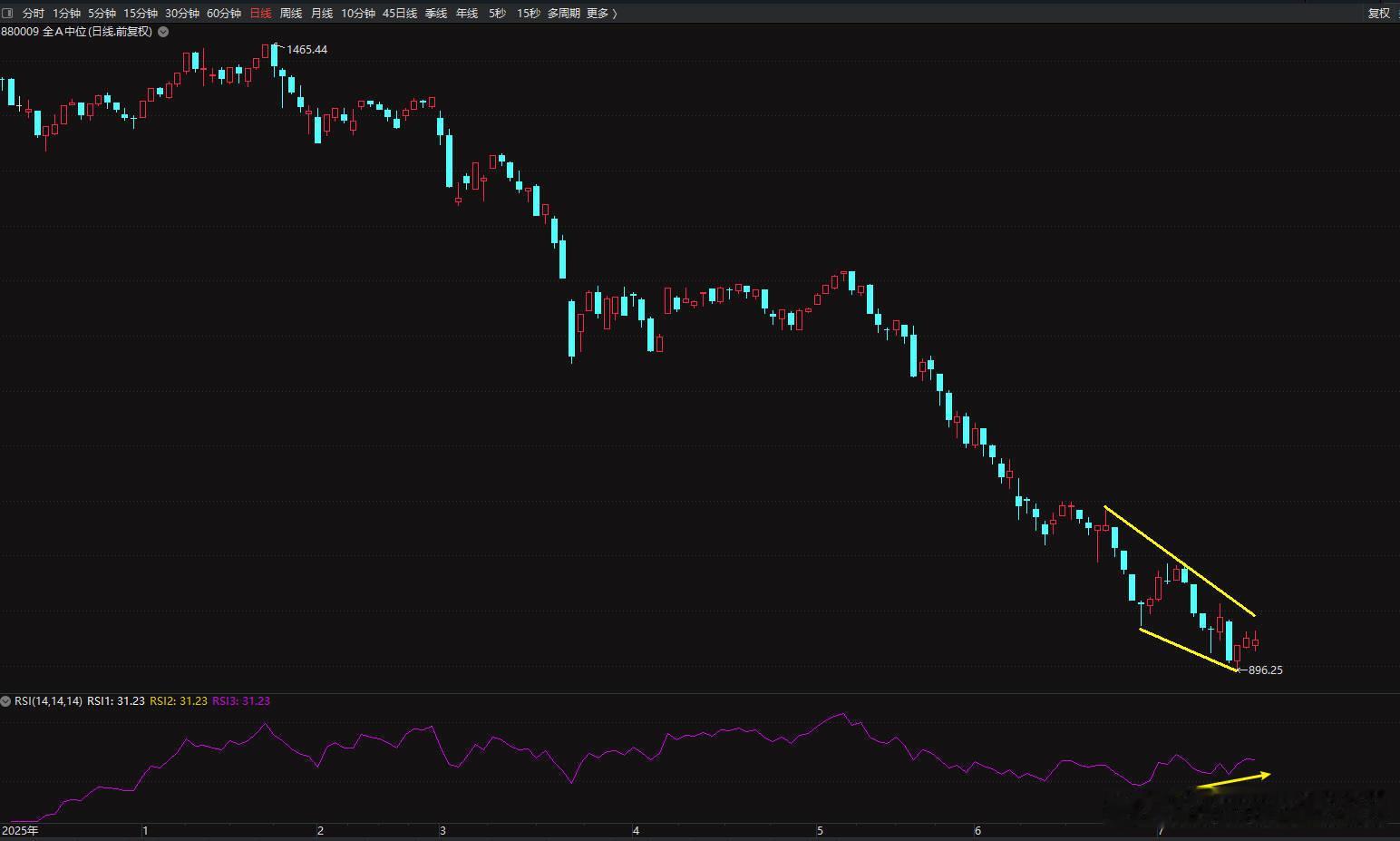Toggle the sidebar panel icon at top-left
This screenshot has width=1400, height=841.
point(7,13)
